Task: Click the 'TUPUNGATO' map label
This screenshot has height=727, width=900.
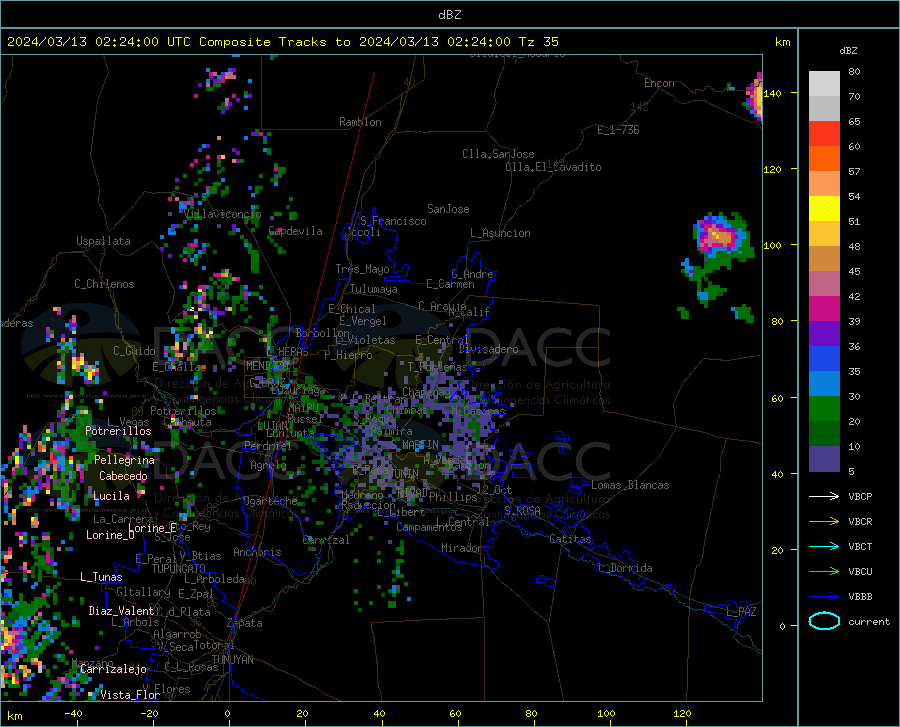Action: (x=179, y=569)
